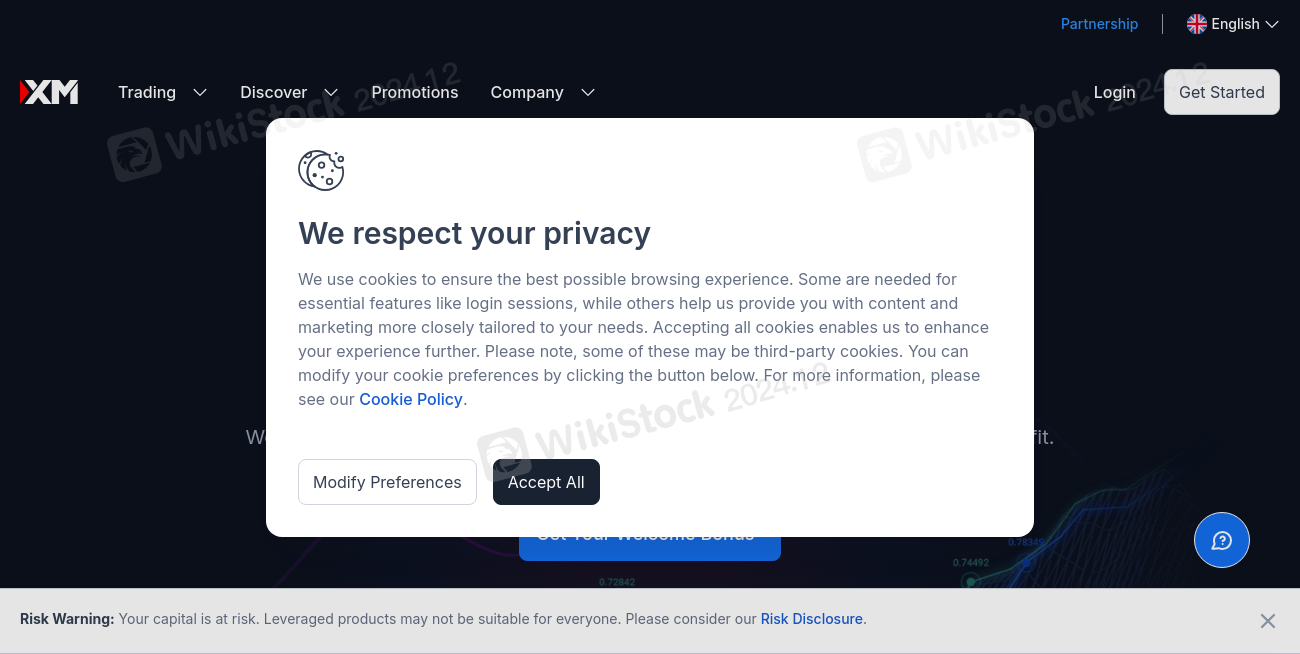Follow the Risk Disclosure link

coord(811,619)
